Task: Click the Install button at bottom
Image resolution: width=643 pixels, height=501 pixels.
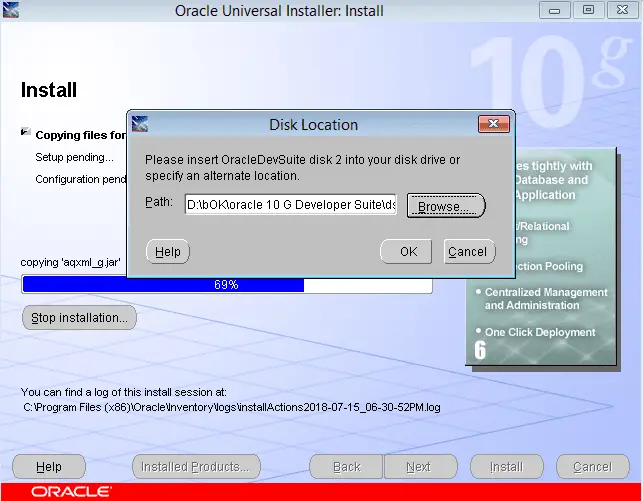Action: click(x=507, y=467)
